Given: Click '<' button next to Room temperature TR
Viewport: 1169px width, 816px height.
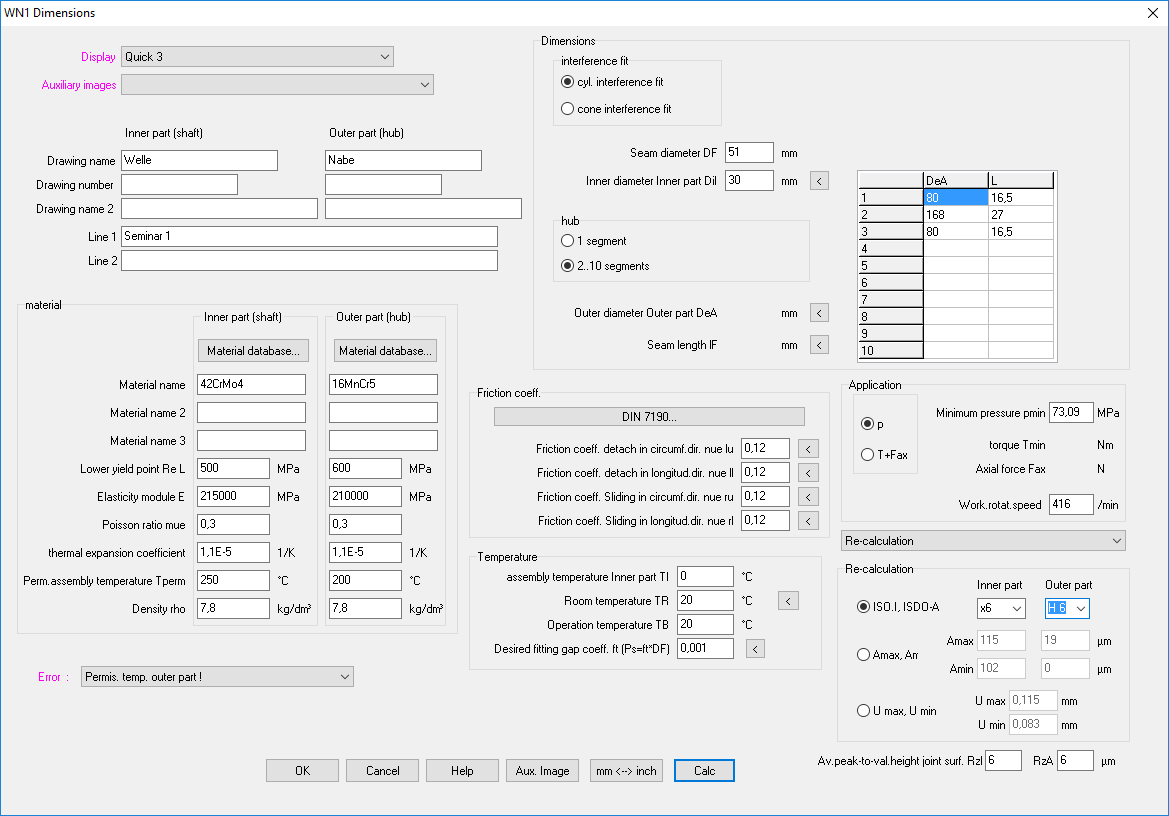Looking at the screenshot, I should (788, 601).
